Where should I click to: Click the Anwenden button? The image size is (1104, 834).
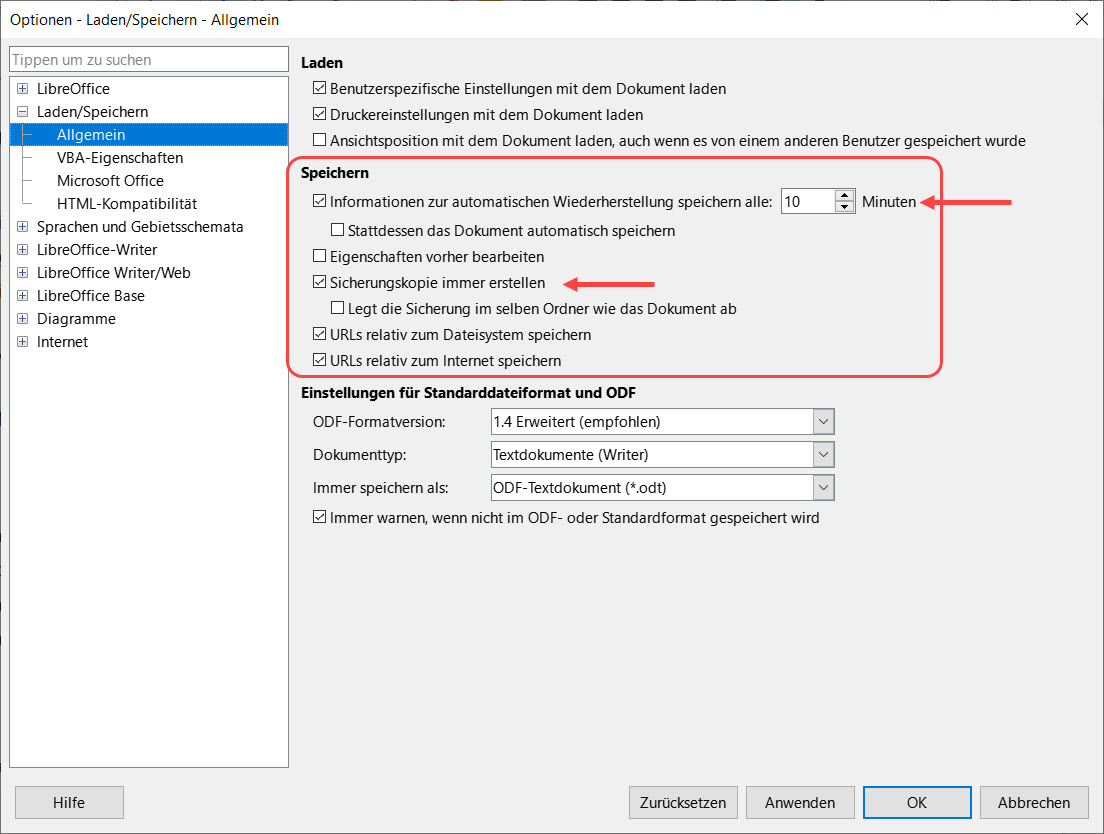pyautogui.click(x=800, y=803)
